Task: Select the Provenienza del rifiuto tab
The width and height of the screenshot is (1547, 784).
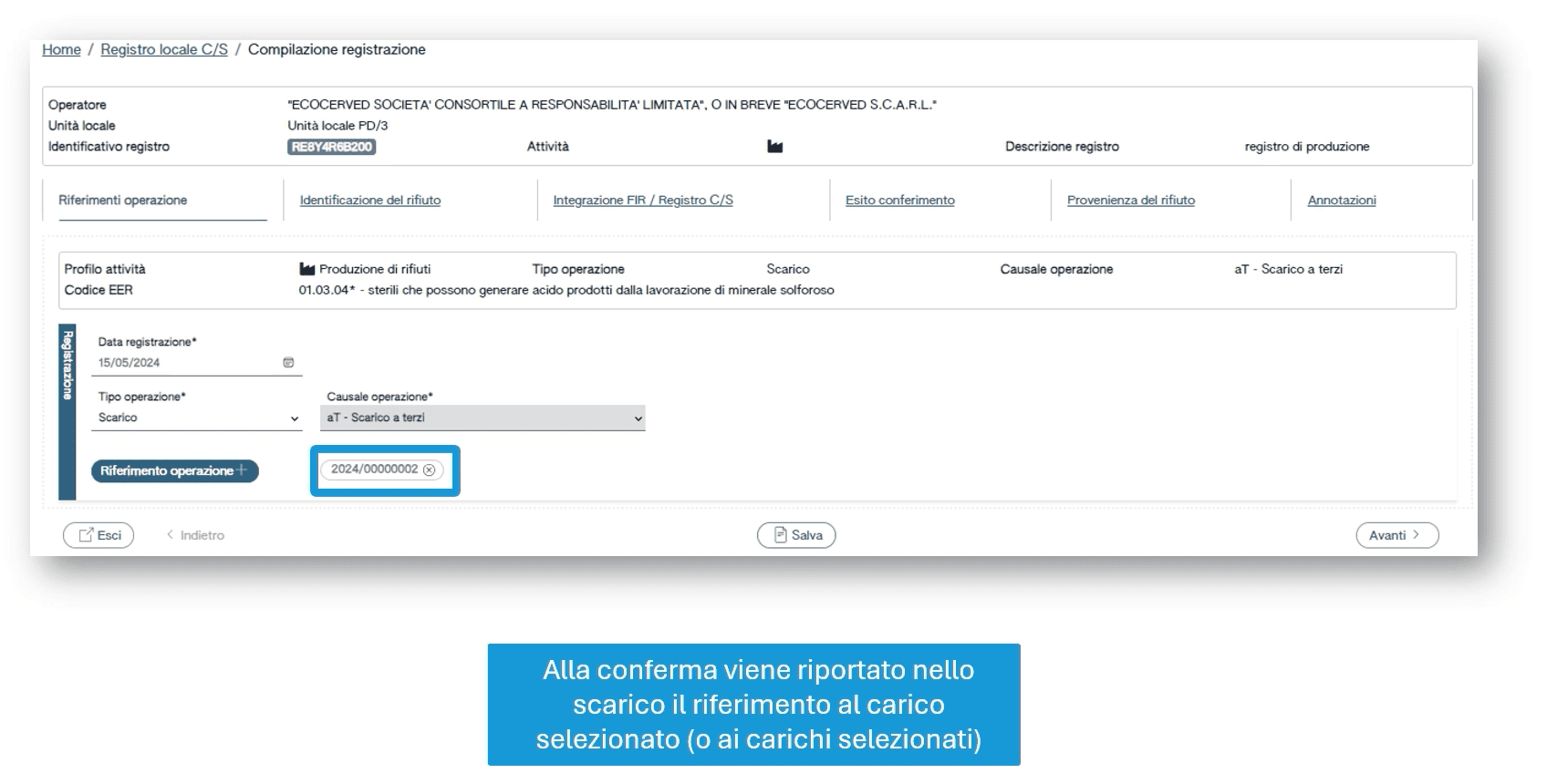Action: pyautogui.click(x=1130, y=201)
